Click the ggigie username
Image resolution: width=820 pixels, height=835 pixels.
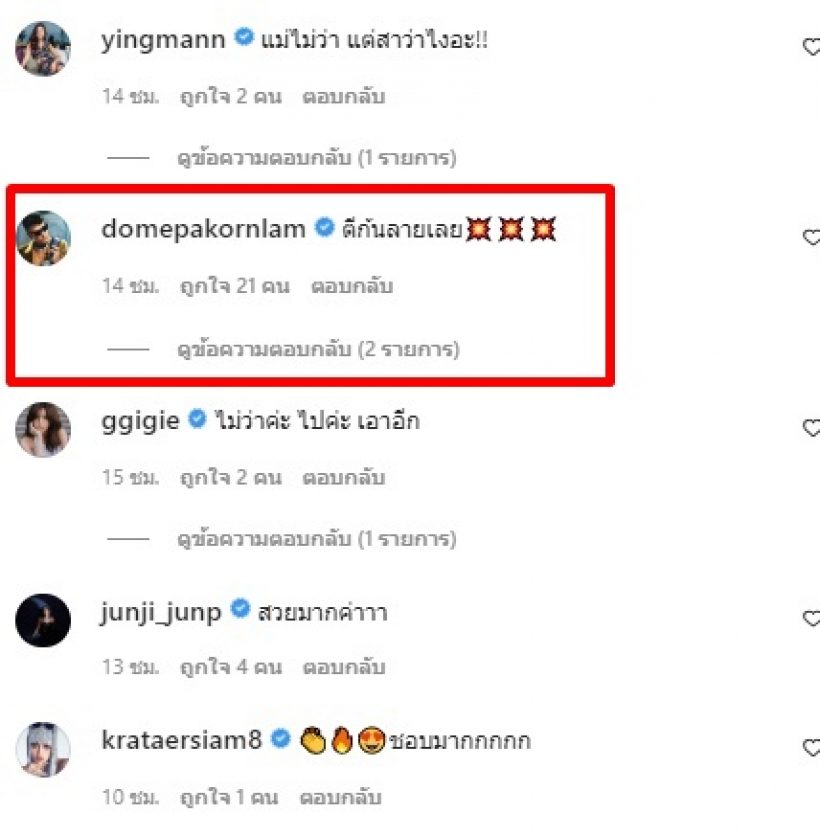point(140,420)
